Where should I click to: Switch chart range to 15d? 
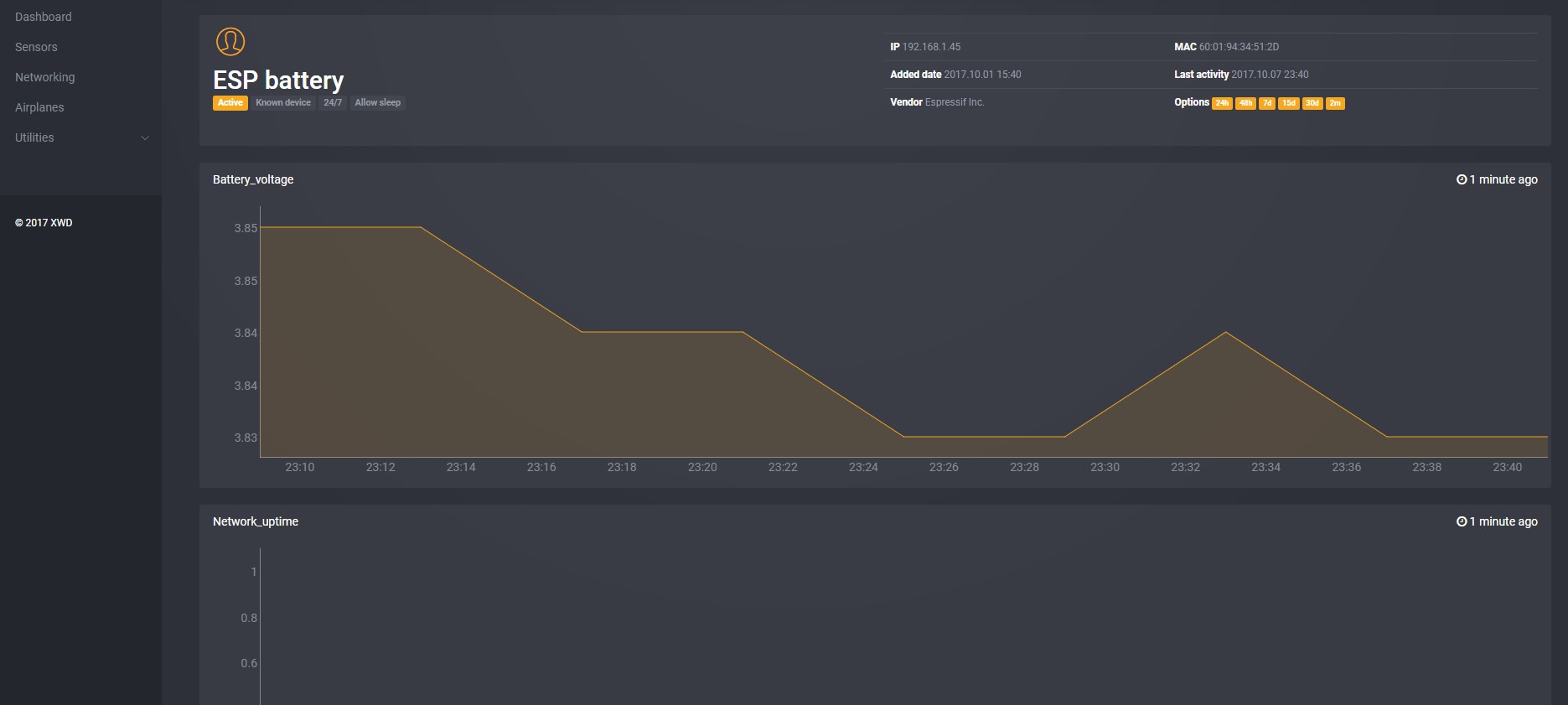pos(1288,103)
